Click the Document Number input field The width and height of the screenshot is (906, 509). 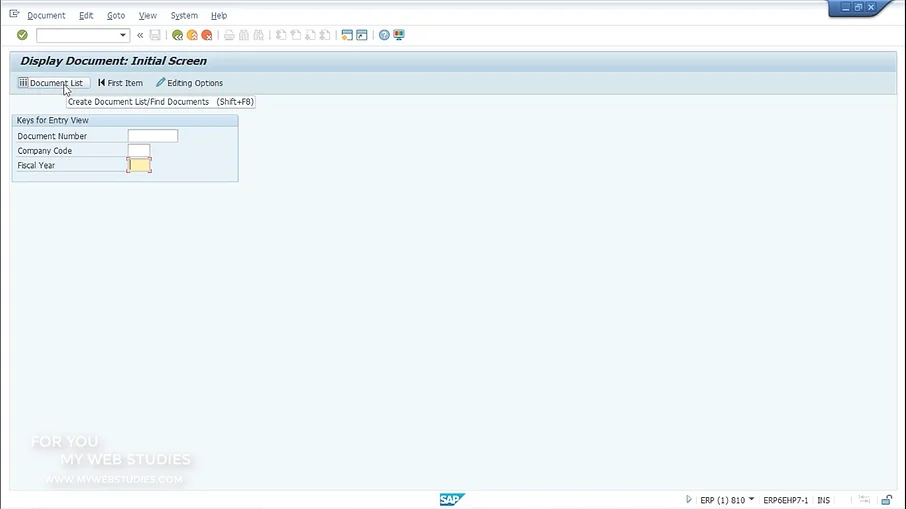[x=153, y=136]
